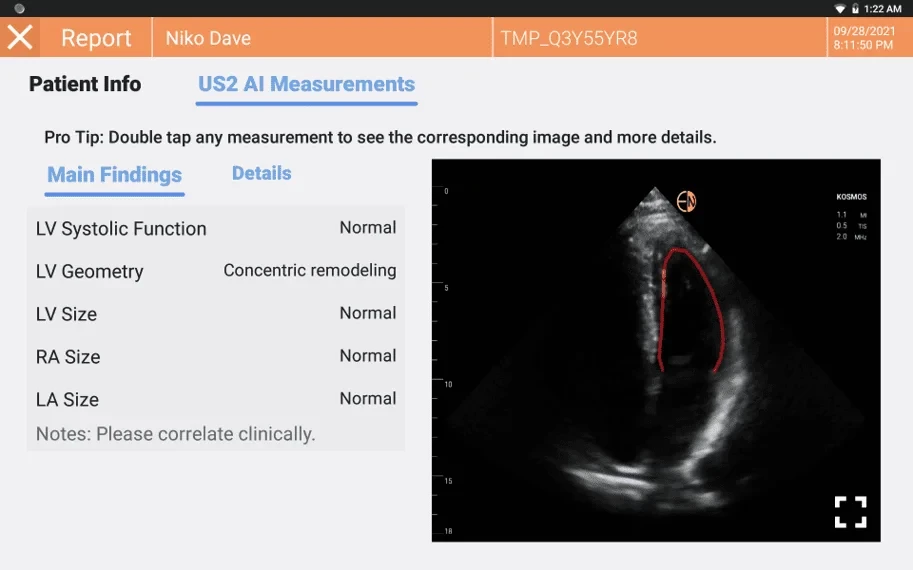Switch to the Patient Info tab
Screen dimensions: 913x570
click(x=85, y=84)
